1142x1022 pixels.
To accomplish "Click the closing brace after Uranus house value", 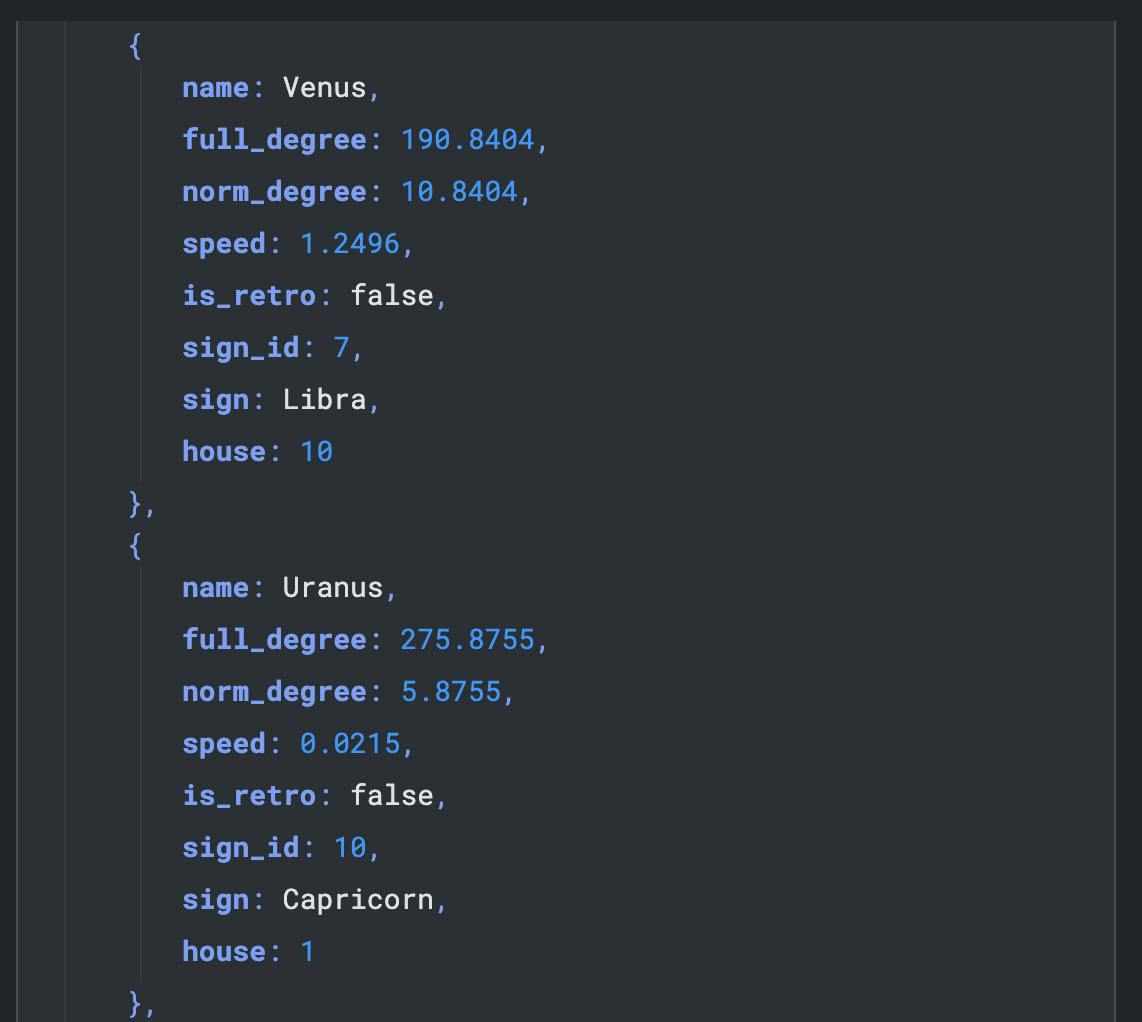I will pyautogui.click(x=135, y=1002).
